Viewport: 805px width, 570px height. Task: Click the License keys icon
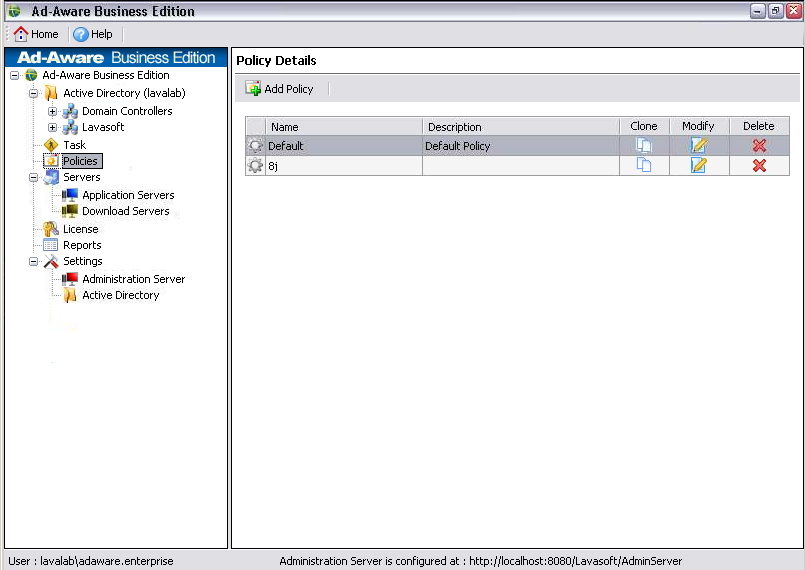pyautogui.click(x=51, y=229)
